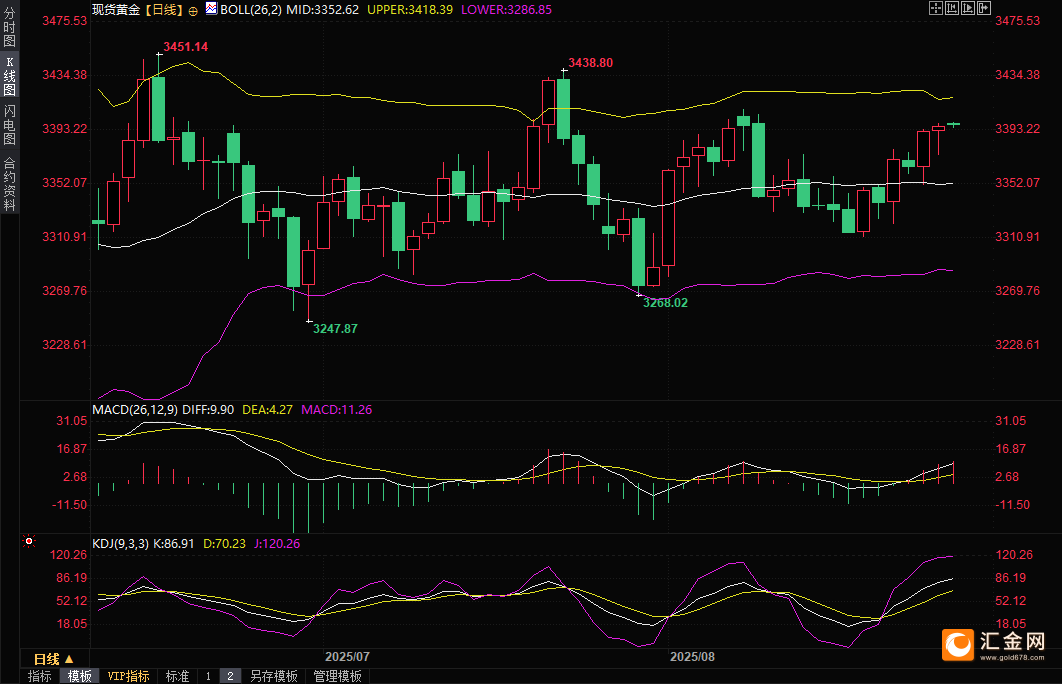Click the MACD(26,12,9) indicator label
The width and height of the screenshot is (1062, 684).
[x=135, y=410]
